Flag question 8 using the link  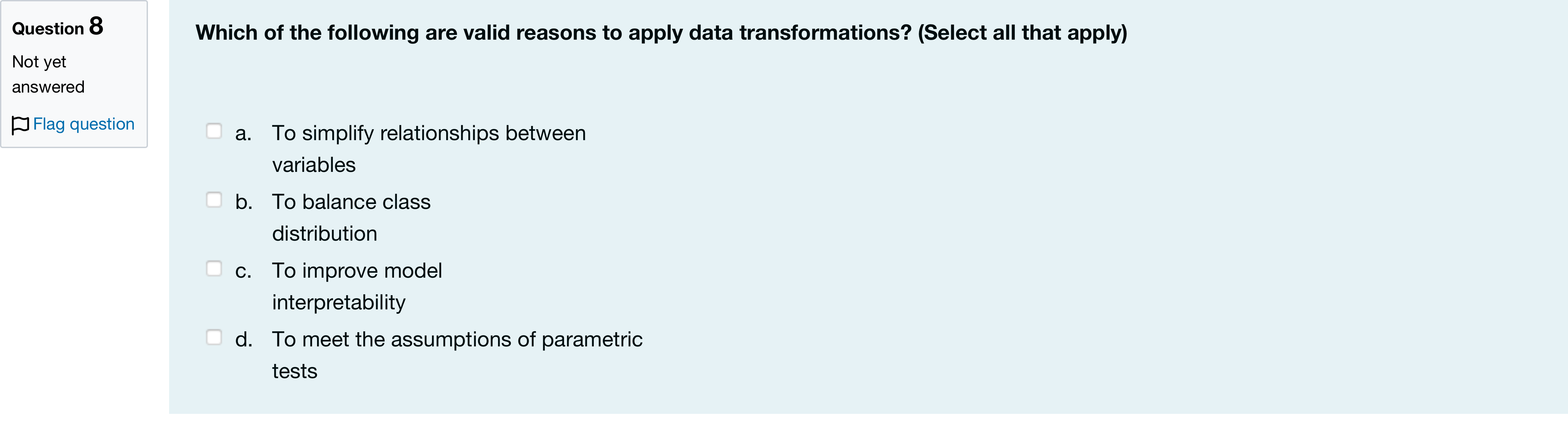point(84,124)
